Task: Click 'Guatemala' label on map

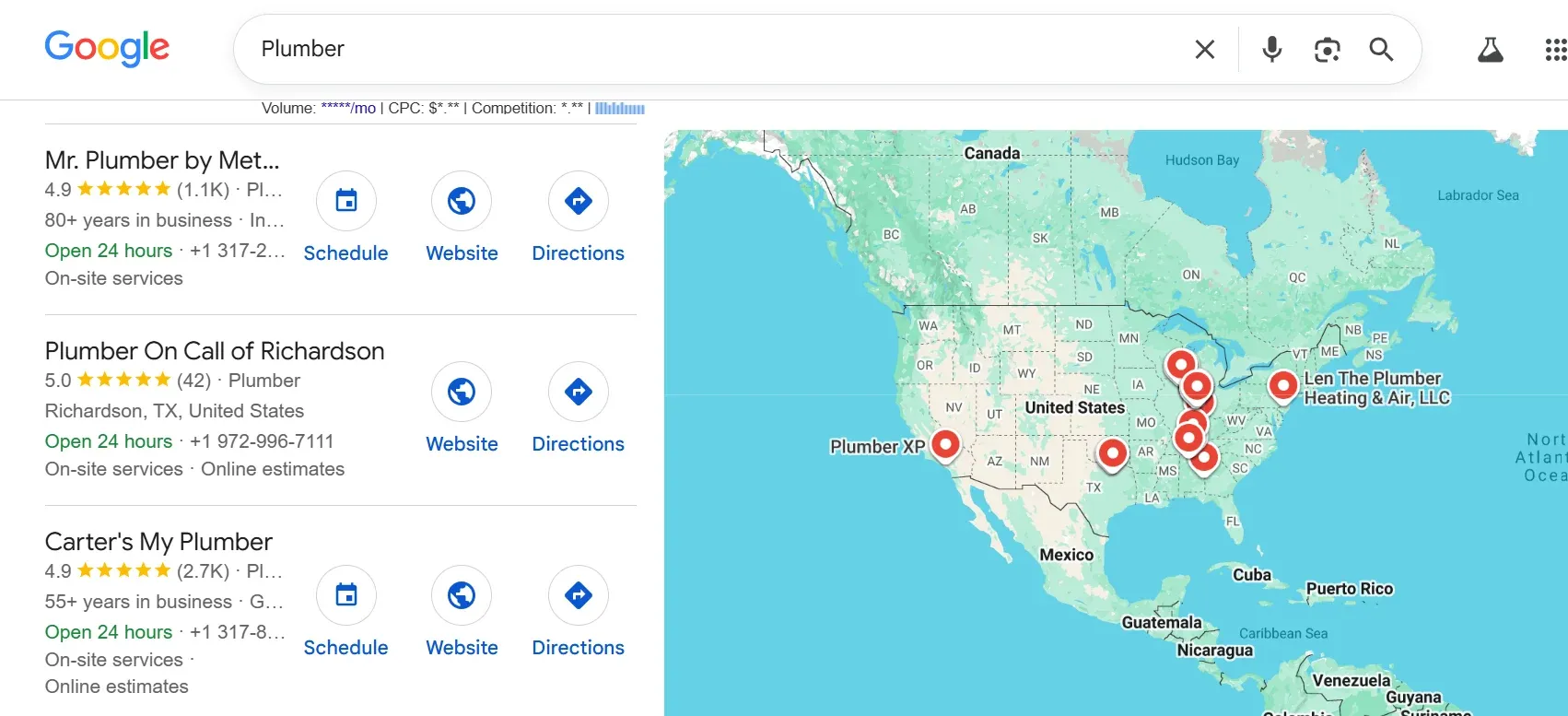Action: coord(1162,623)
